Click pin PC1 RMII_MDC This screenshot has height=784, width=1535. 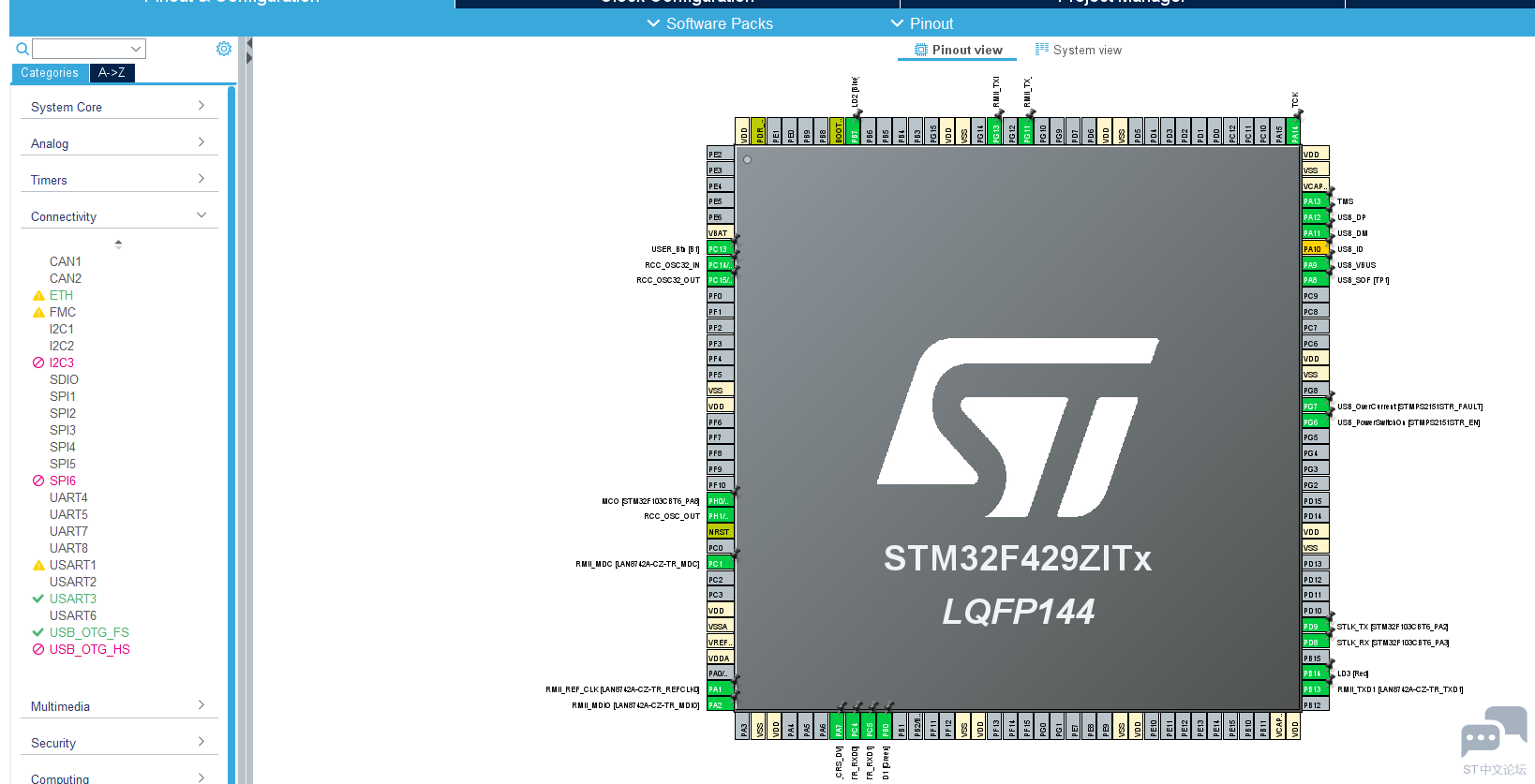click(x=720, y=564)
